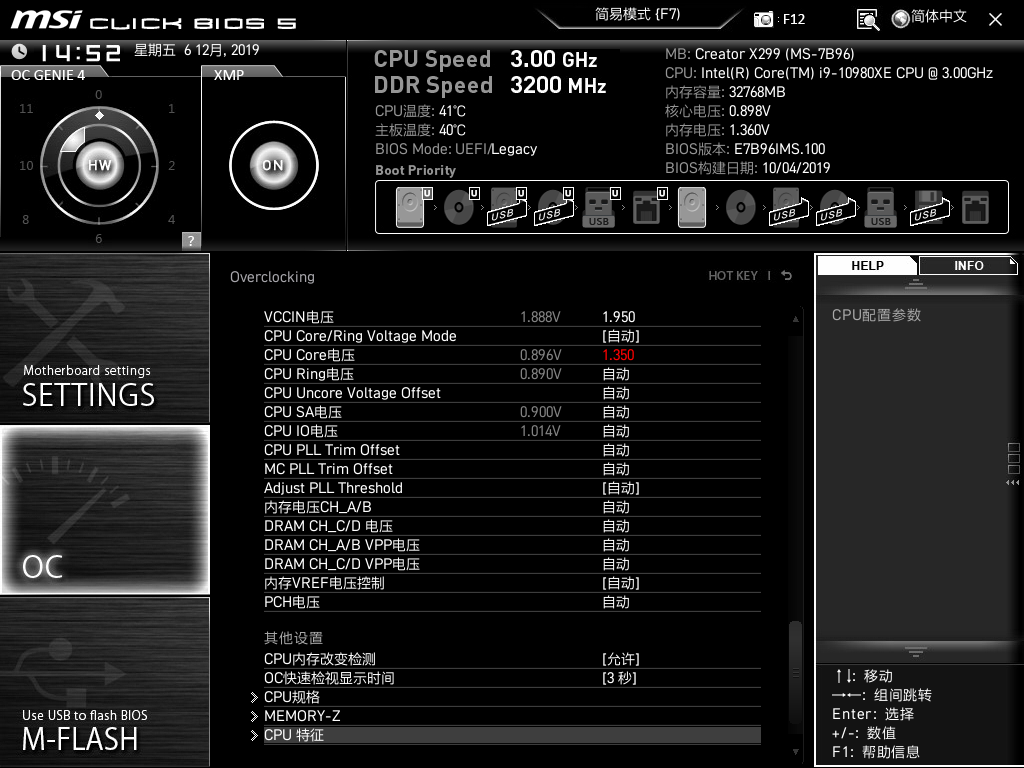This screenshot has height=768, width=1024.
Task: Open the SETTINGS motherboard settings section
Action: click(104, 338)
